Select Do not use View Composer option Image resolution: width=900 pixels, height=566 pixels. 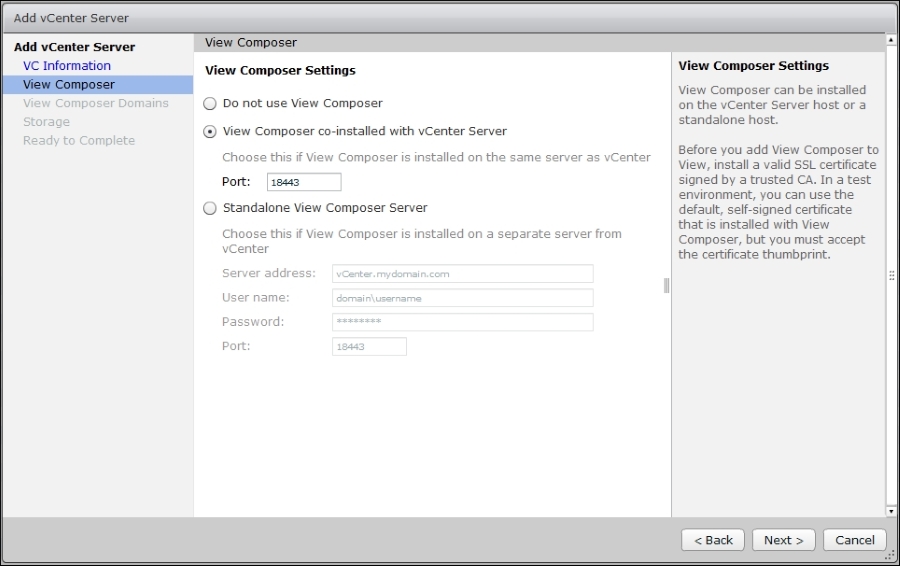[210, 103]
